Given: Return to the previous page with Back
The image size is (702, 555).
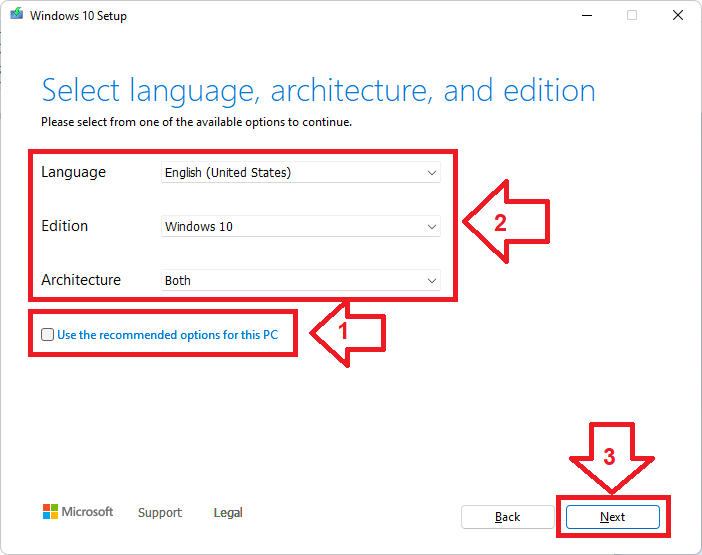Looking at the screenshot, I should [508, 517].
